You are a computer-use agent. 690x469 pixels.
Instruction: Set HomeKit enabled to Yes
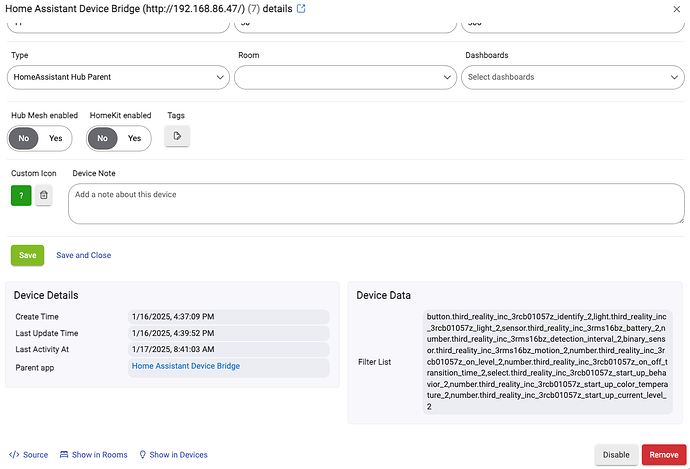pyautogui.click(x=134, y=138)
